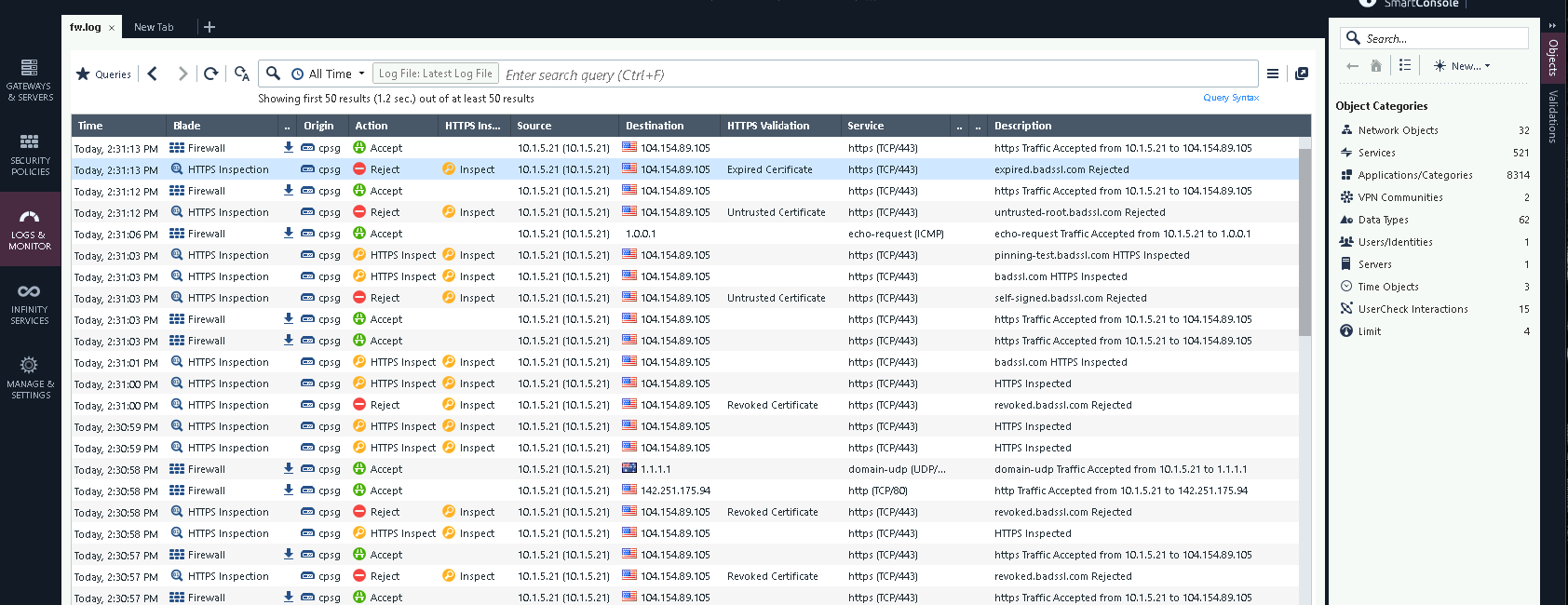1568x605 pixels.
Task: Open the Query Syntax link
Action: coord(1230,98)
